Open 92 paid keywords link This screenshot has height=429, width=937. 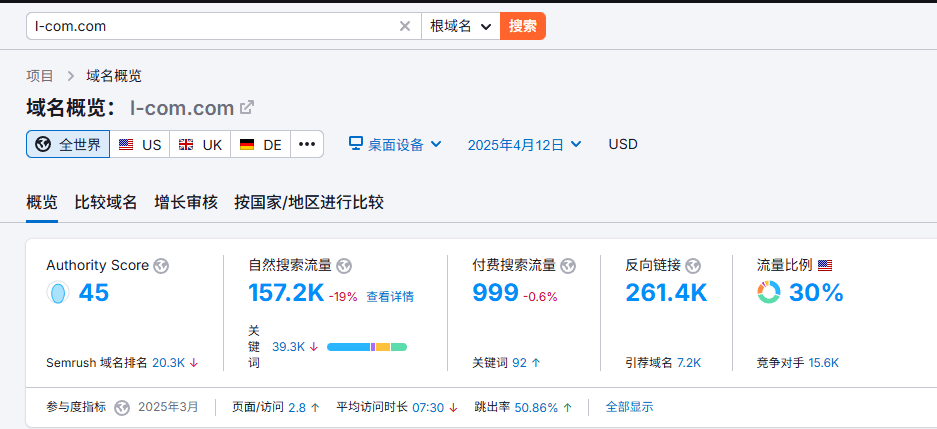pos(520,363)
